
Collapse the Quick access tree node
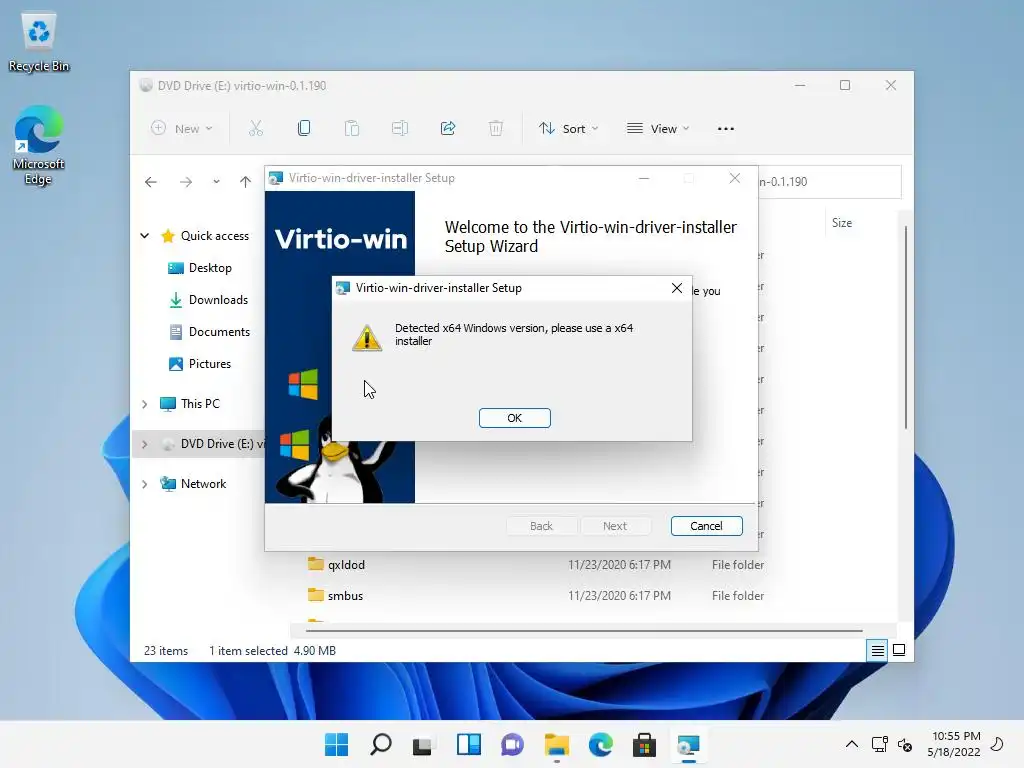144,236
